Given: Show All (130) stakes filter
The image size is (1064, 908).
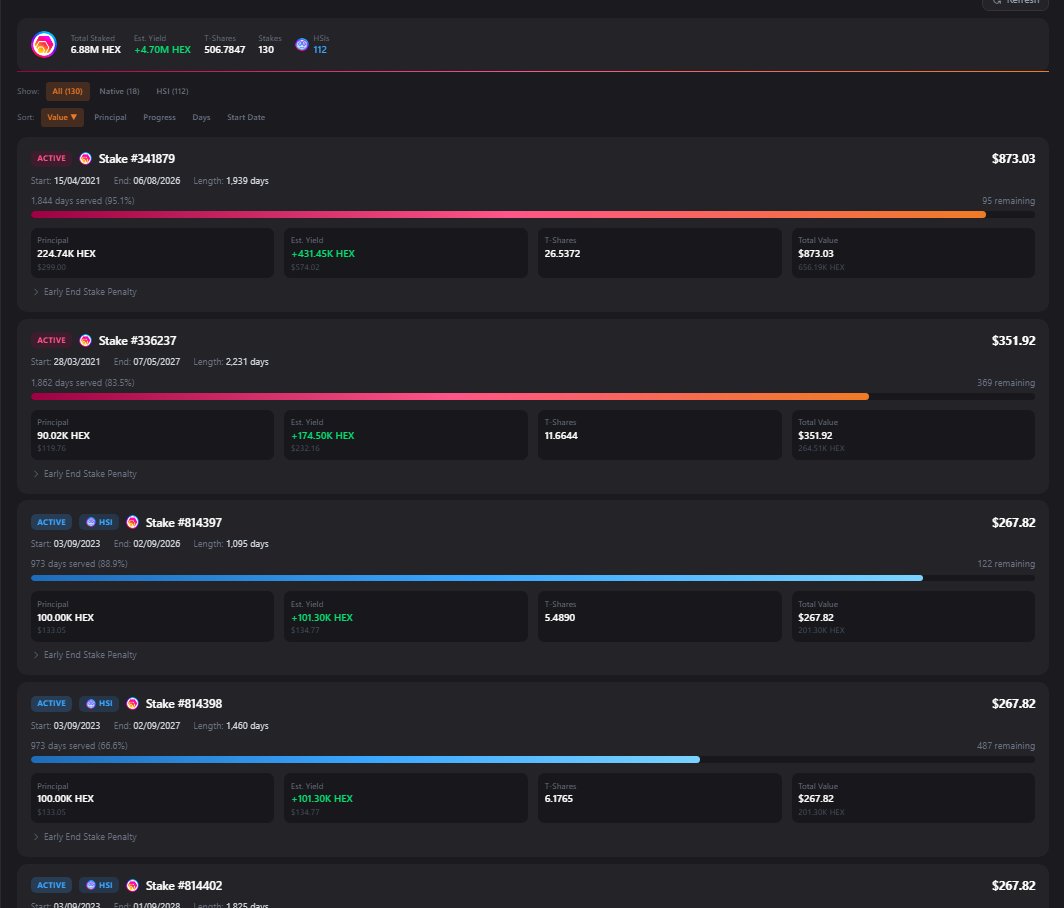Looking at the screenshot, I should [x=68, y=91].
